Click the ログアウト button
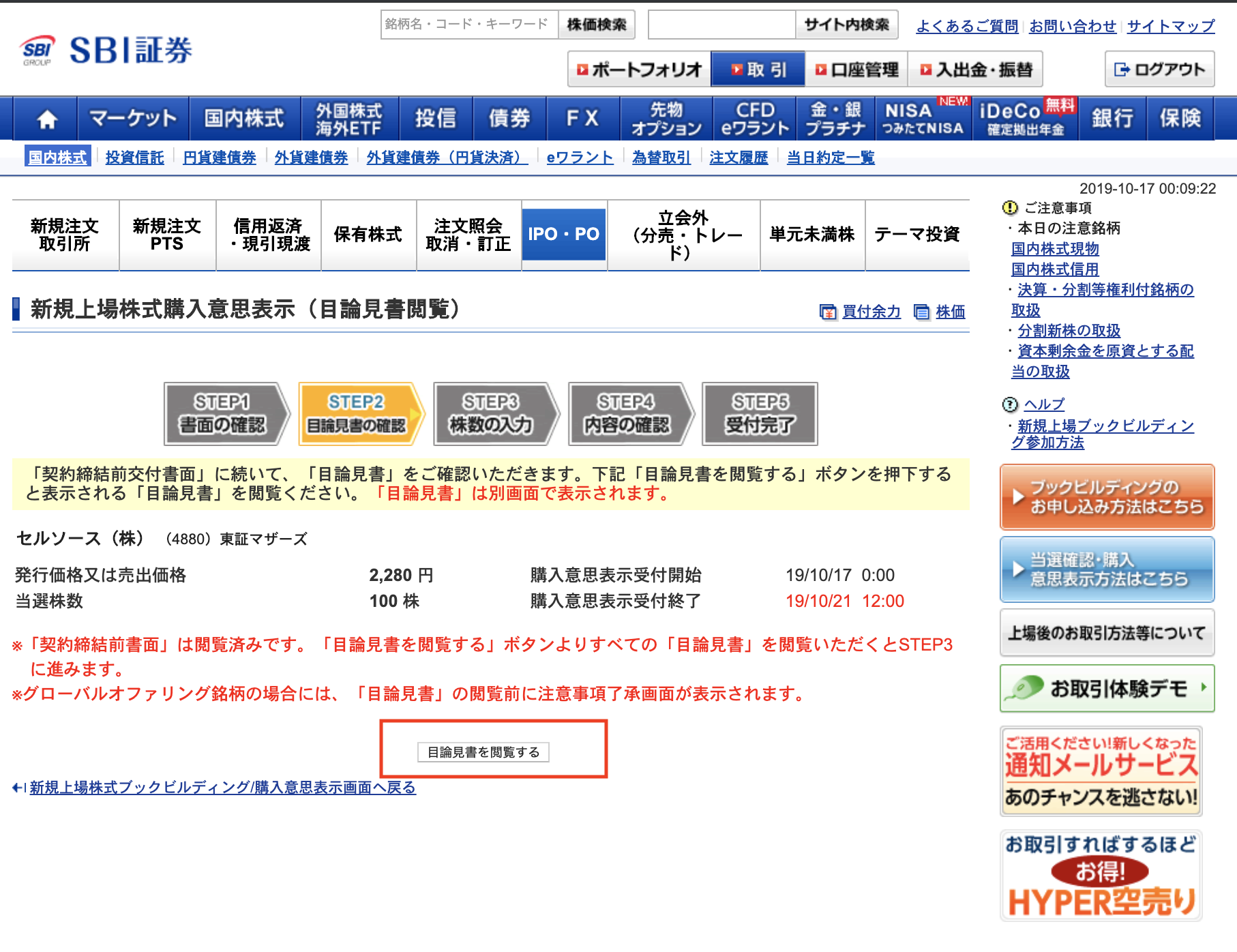Image resolution: width=1237 pixels, height=952 pixels. pyautogui.click(x=1159, y=69)
